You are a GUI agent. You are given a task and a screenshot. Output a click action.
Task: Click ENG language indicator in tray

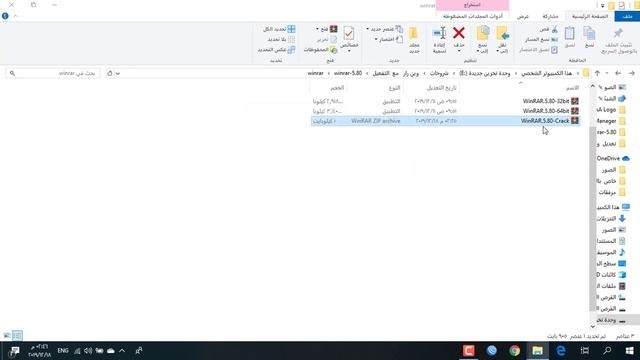click(63, 351)
